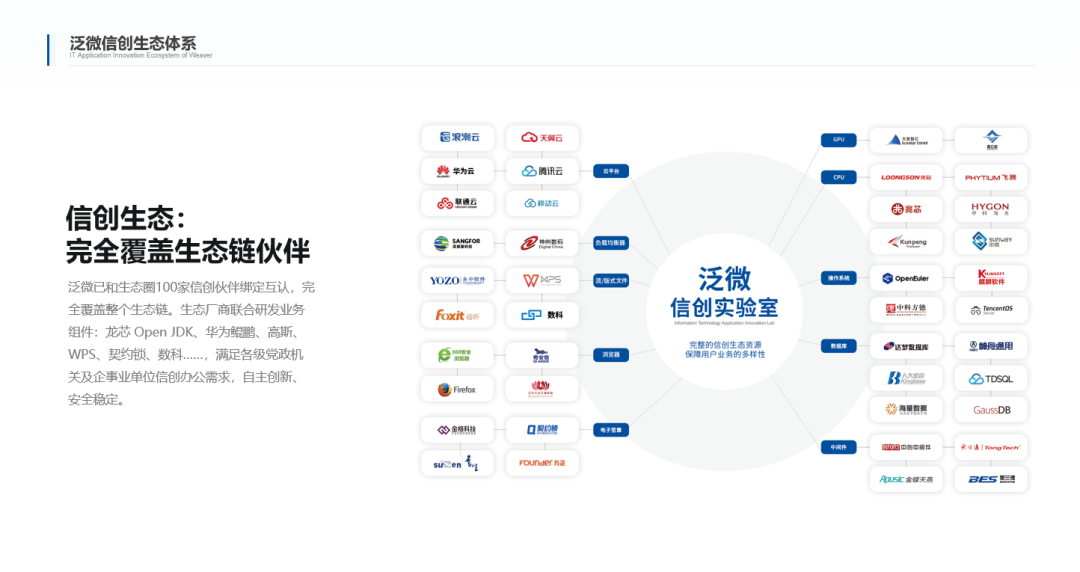Select the 金格科技 logo card

coord(458,429)
